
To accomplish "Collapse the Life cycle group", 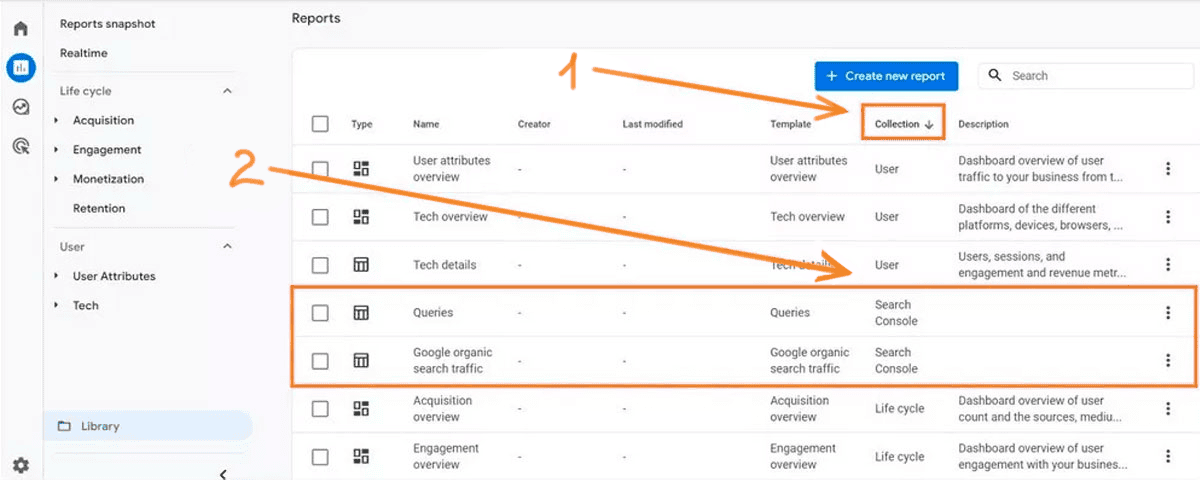I will [227, 91].
